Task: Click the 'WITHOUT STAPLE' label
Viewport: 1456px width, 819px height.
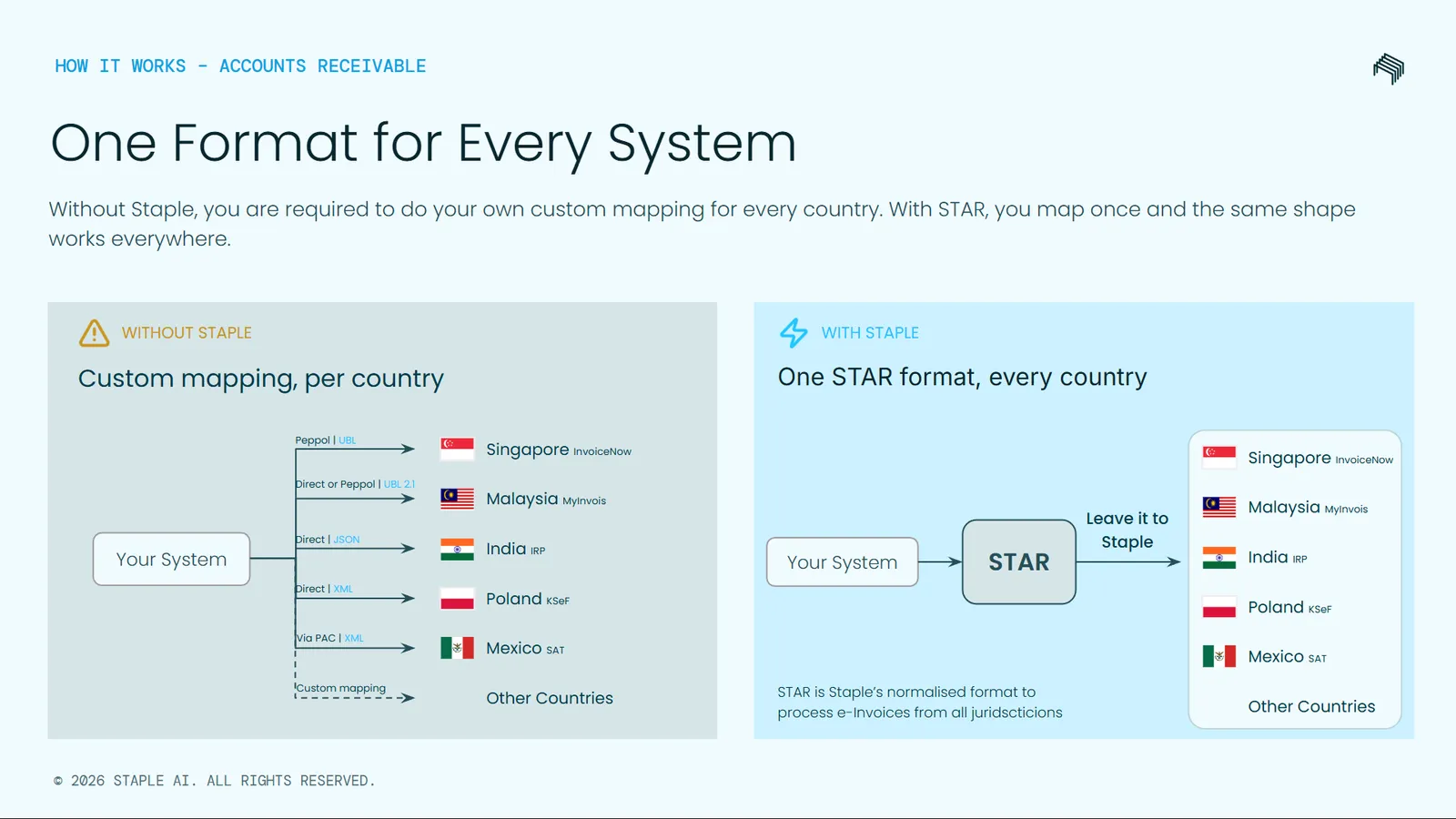Action: tap(187, 333)
